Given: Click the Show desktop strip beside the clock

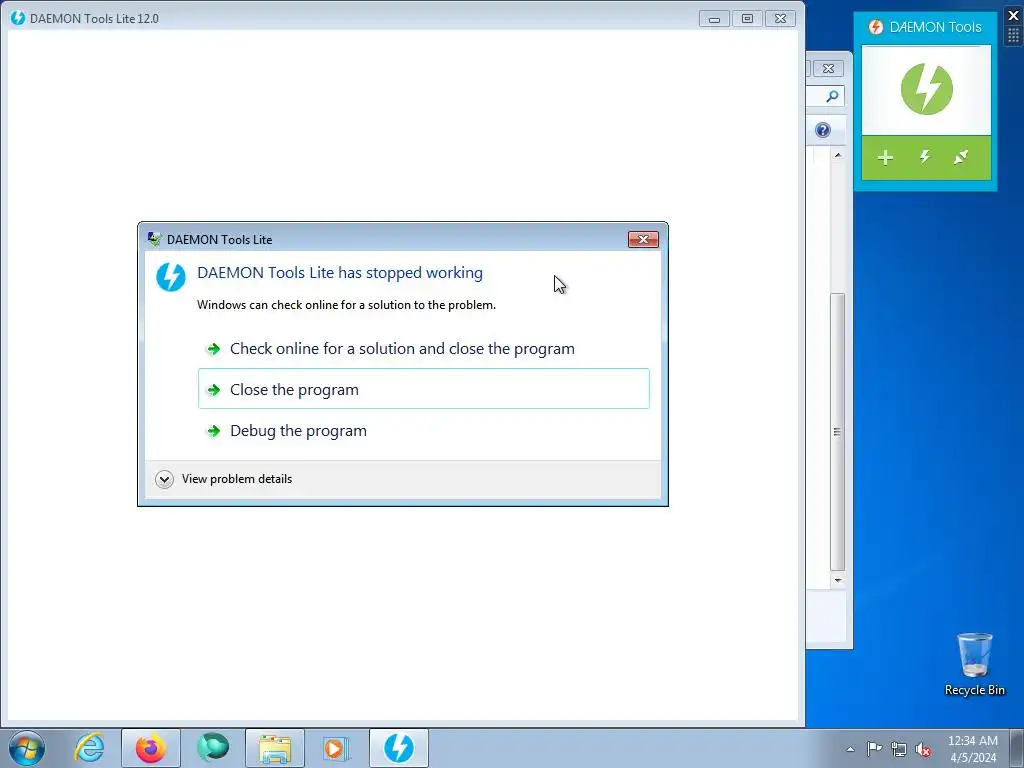Looking at the screenshot, I should (1017, 749).
